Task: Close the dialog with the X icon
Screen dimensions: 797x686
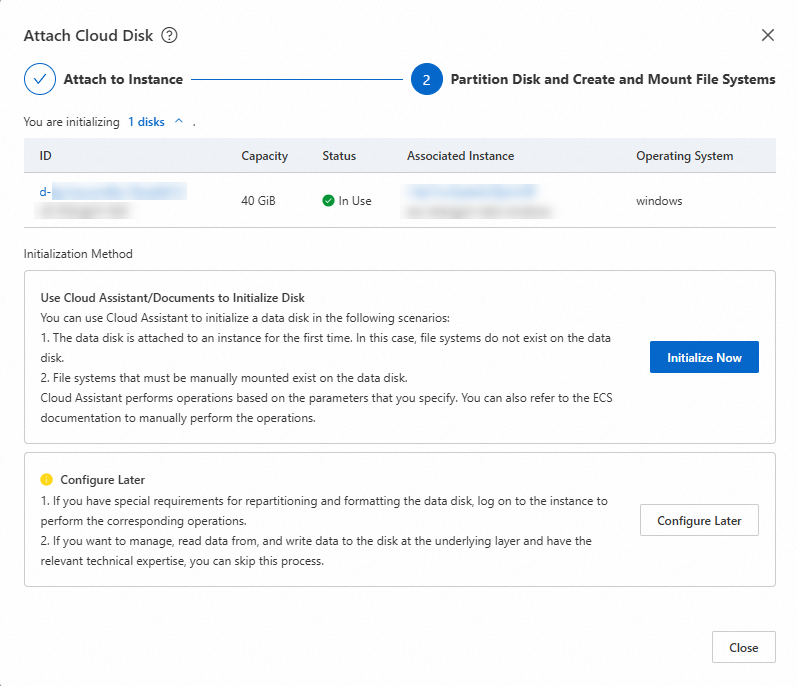Action: point(768,35)
